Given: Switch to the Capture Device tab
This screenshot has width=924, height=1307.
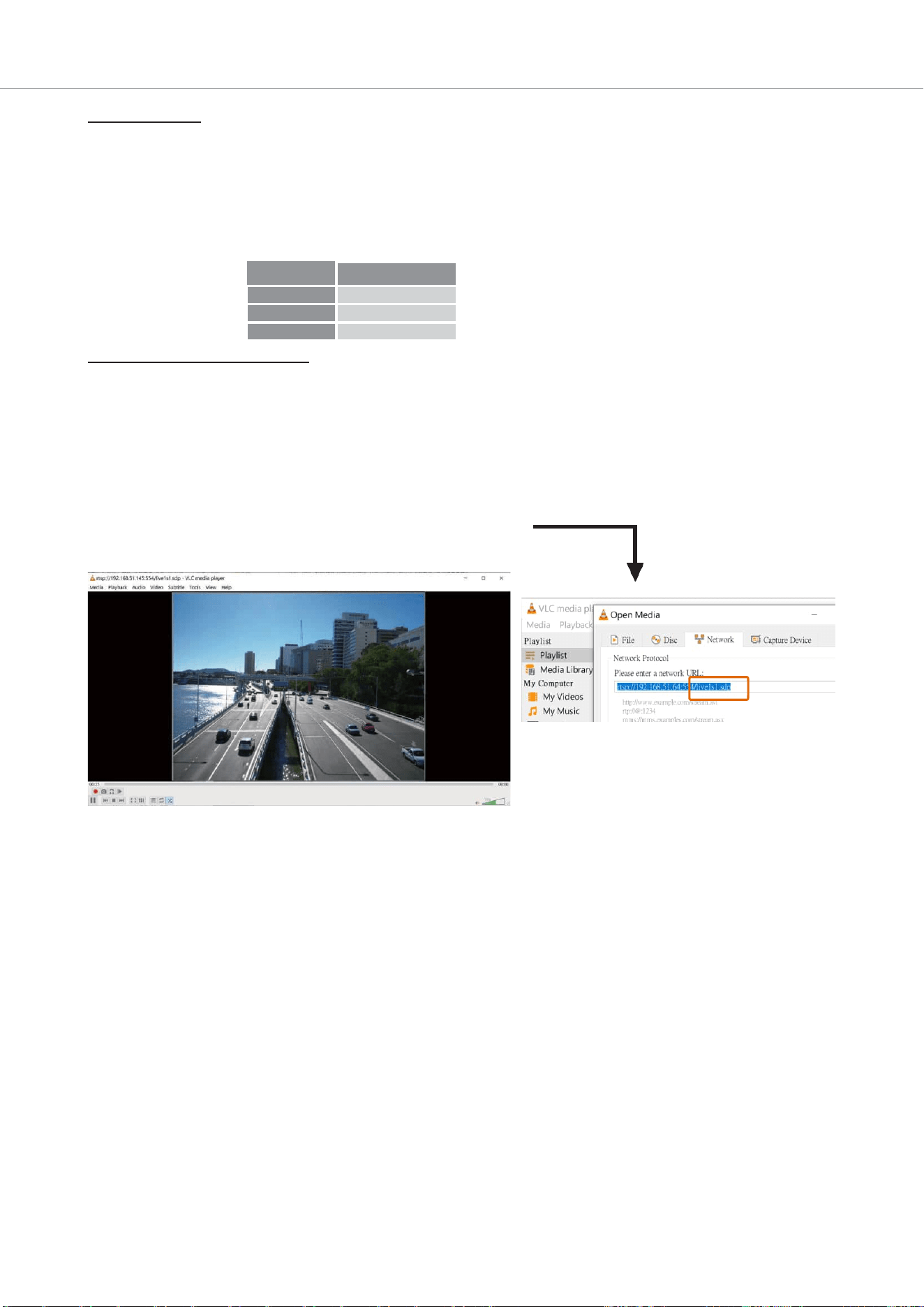Looking at the screenshot, I should click(x=781, y=640).
